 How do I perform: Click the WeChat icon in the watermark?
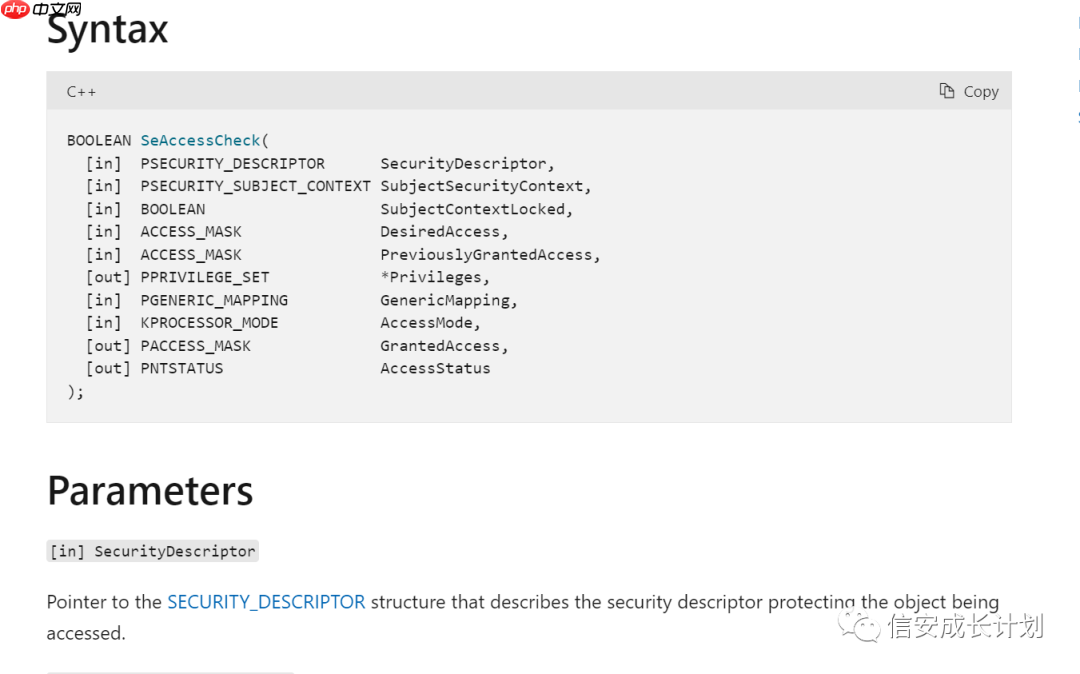click(x=860, y=627)
